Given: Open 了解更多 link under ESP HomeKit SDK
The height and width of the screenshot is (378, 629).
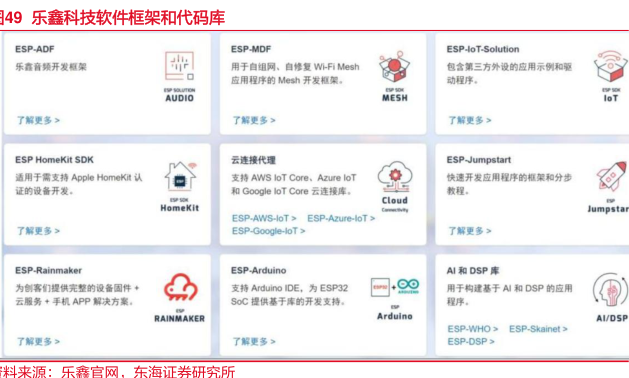Looking at the screenshot, I should [38, 231].
